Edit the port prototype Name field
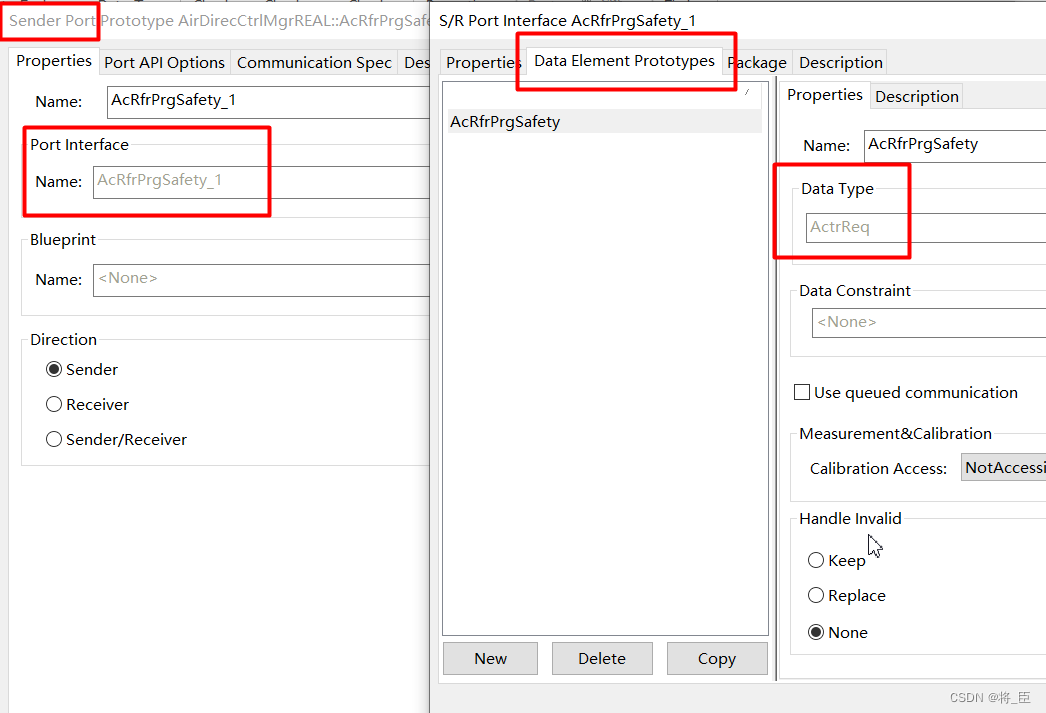1046x713 pixels. click(268, 102)
